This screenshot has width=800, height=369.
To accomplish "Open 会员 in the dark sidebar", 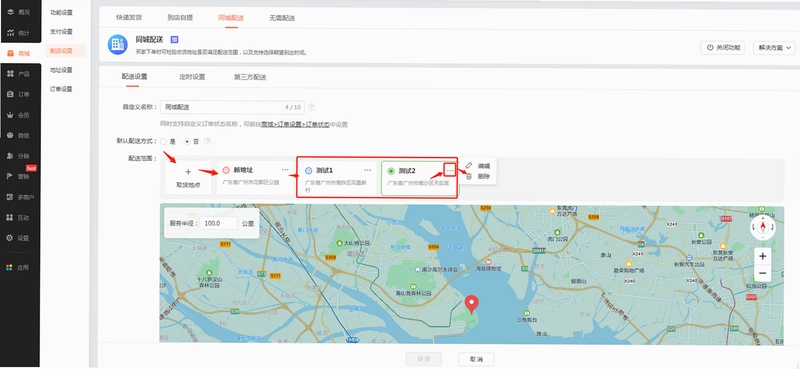I will point(19,115).
